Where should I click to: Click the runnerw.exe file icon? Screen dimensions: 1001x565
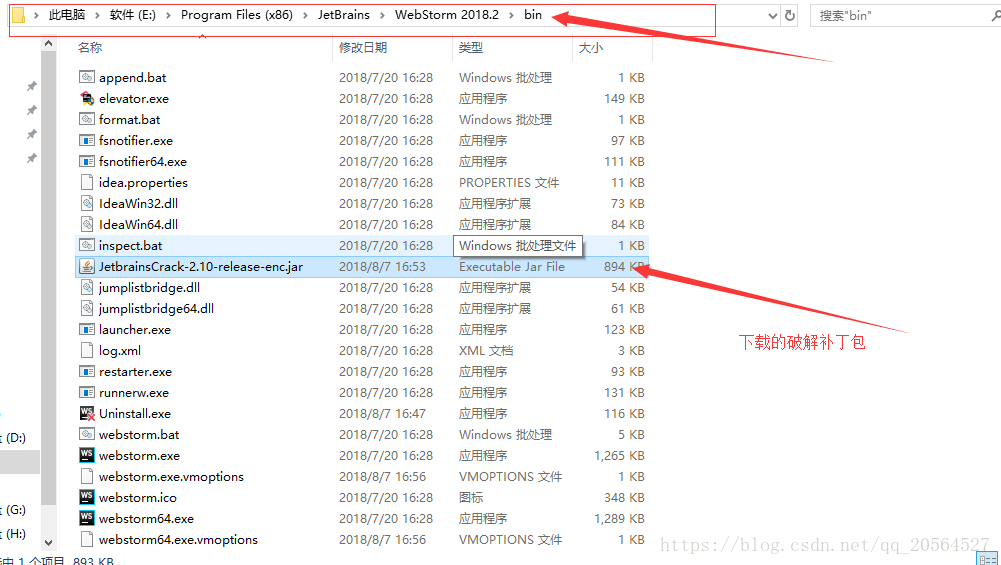coord(87,393)
